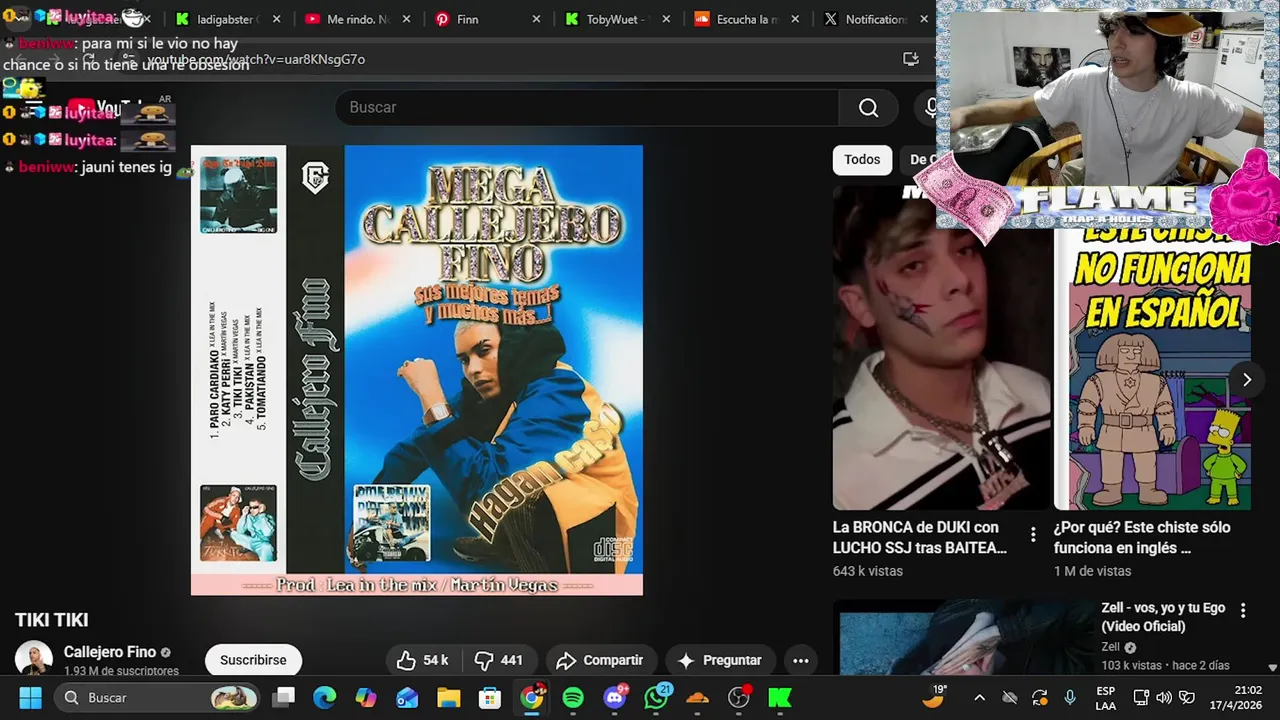
Task: Click the like button showing 54 k
Action: tap(422, 660)
